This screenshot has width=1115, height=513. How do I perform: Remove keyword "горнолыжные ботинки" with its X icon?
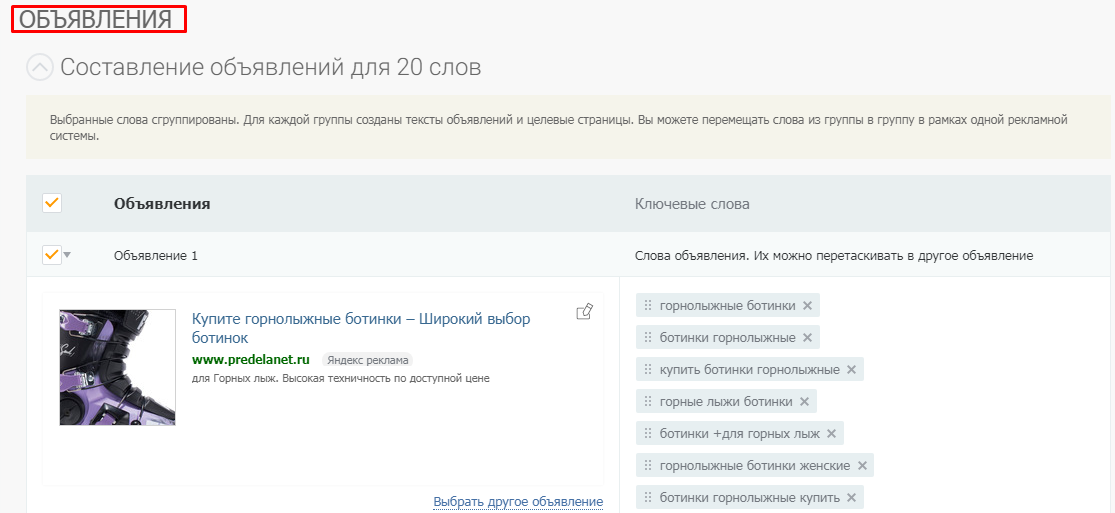tap(808, 306)
